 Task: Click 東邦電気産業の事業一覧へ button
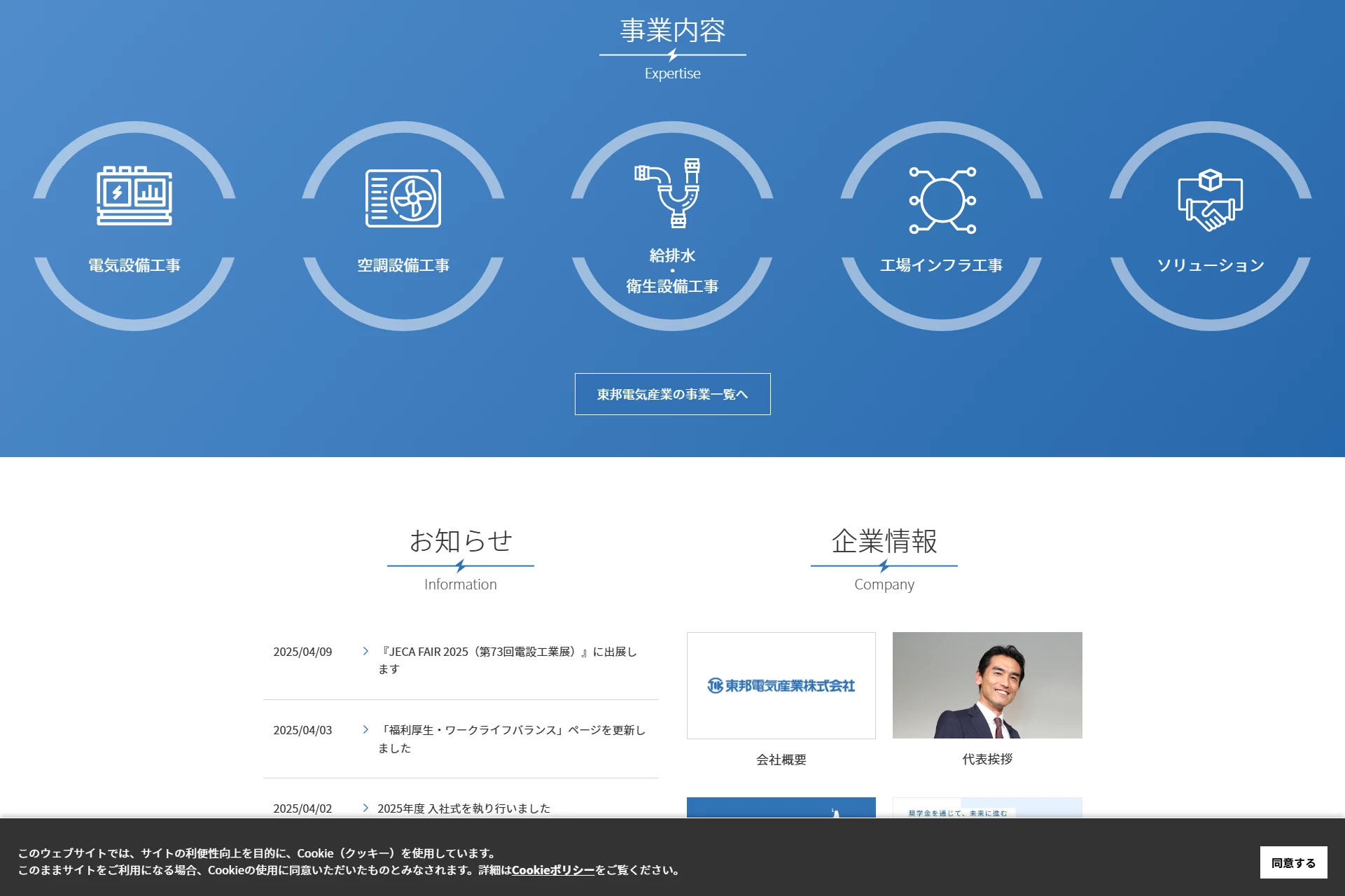(672, 394)
